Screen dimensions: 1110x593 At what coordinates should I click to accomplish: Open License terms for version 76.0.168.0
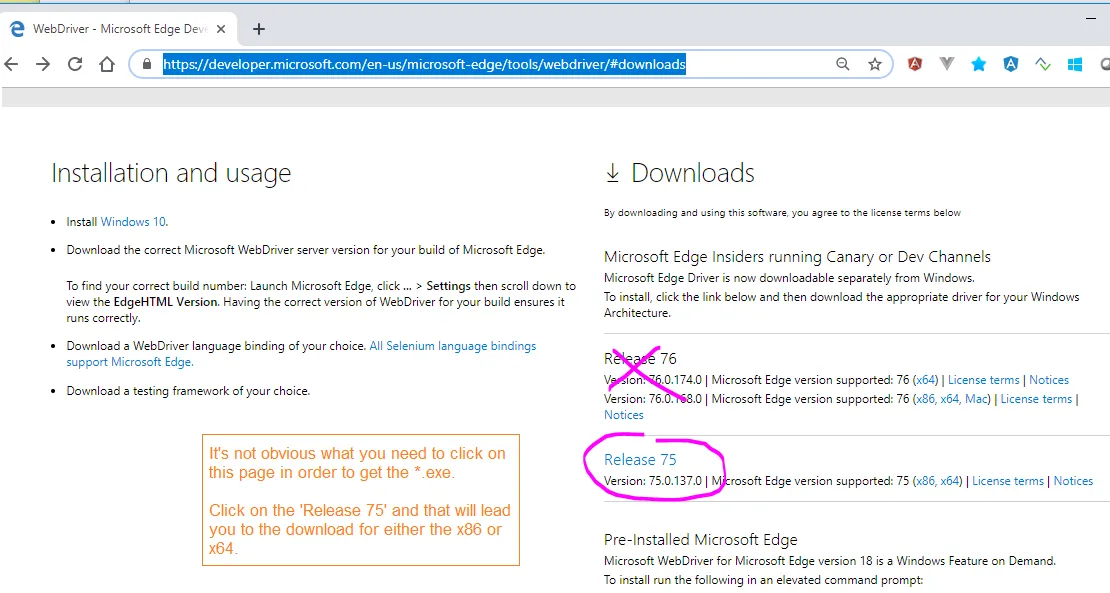[x=1036, y=399]
